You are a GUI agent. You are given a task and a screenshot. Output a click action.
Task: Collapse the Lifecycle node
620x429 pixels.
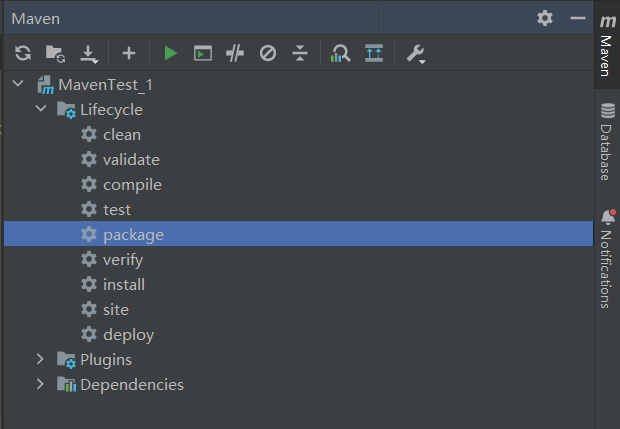click(40, 110)
